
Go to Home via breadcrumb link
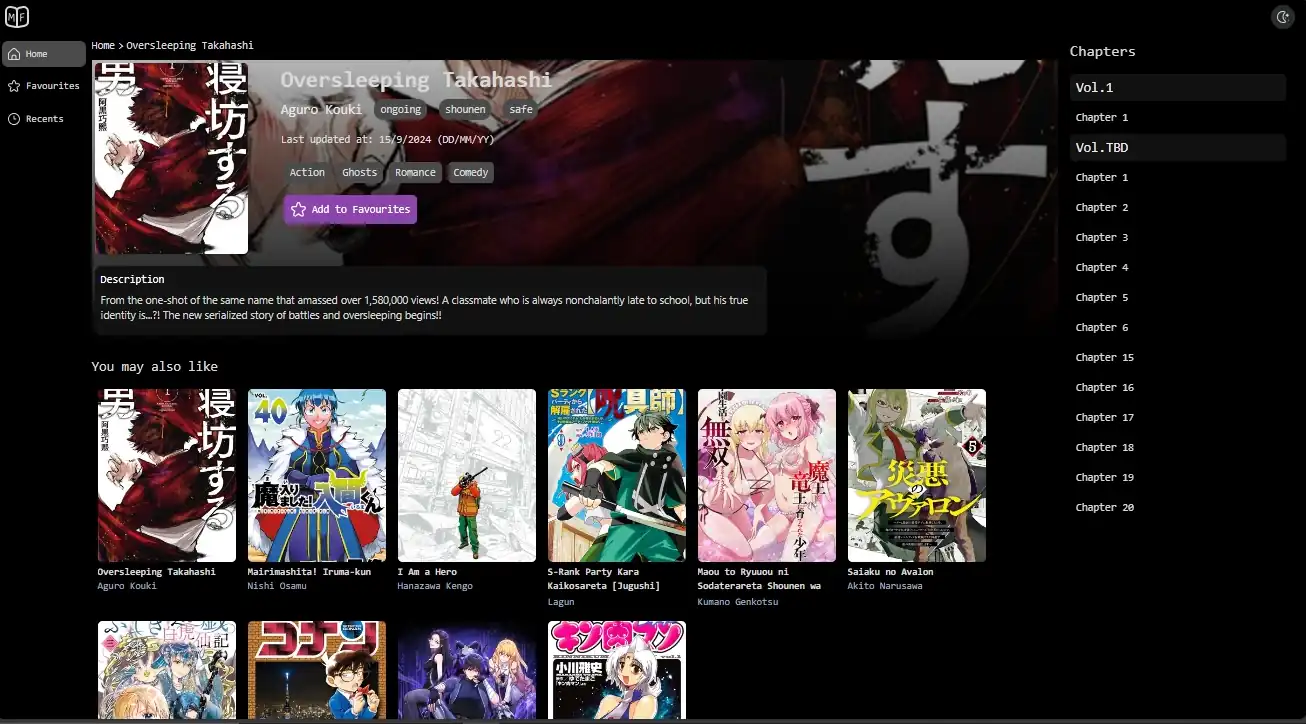103,45
